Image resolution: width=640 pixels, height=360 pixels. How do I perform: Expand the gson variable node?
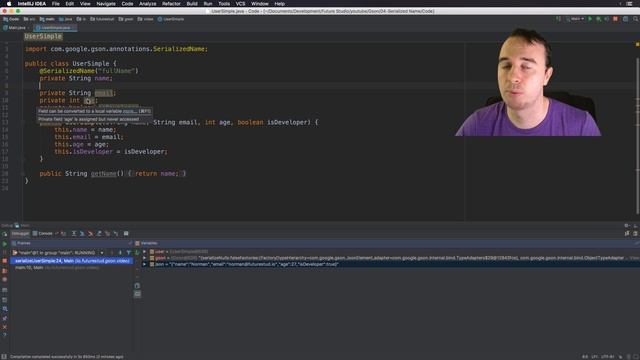[144, 258]
